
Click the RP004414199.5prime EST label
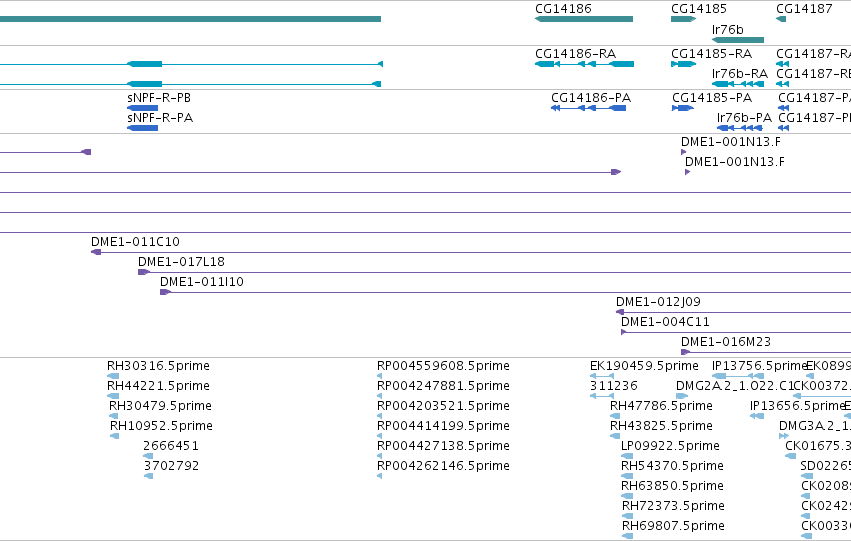click(443, 426)
